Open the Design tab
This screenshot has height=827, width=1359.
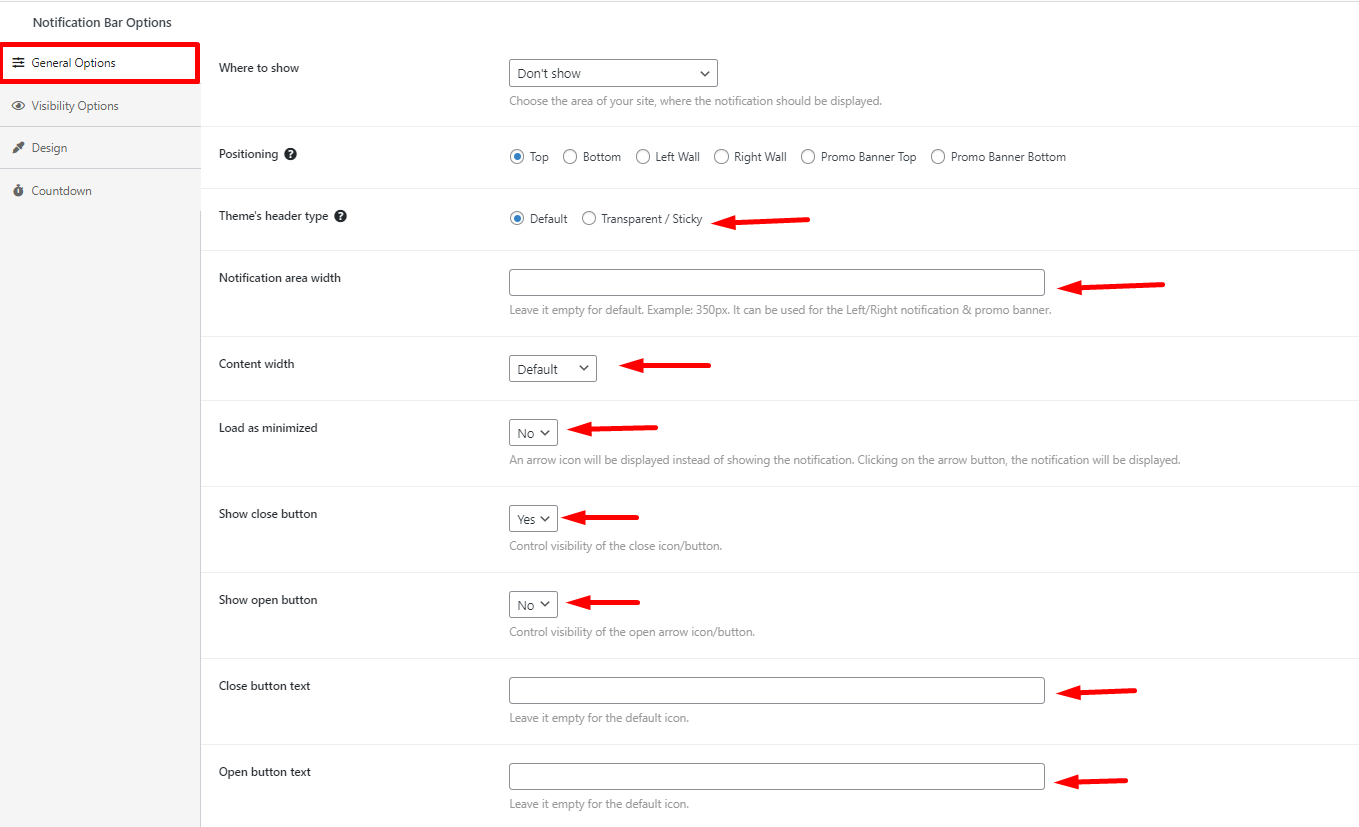pos(50,148)
